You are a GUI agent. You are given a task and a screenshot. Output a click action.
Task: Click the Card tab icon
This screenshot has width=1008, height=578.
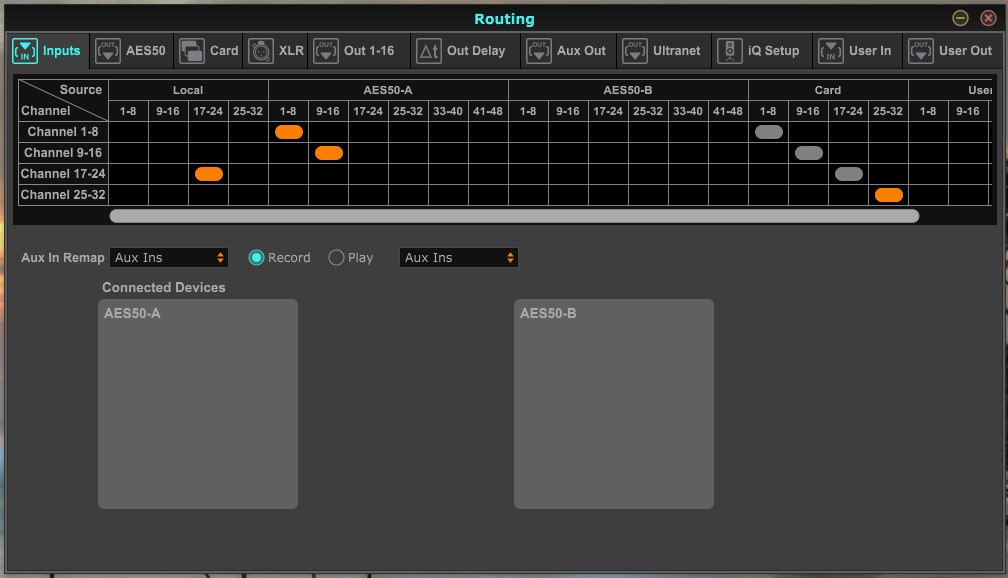[x=192, y=51]
